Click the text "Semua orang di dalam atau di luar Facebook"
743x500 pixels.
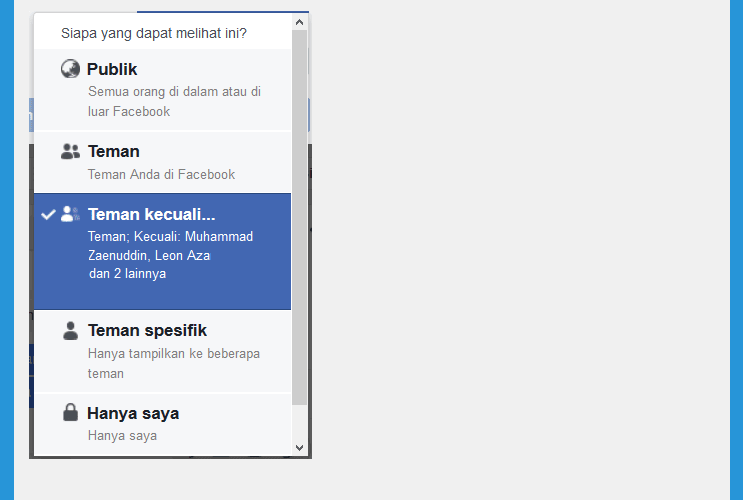coord(174,101)
